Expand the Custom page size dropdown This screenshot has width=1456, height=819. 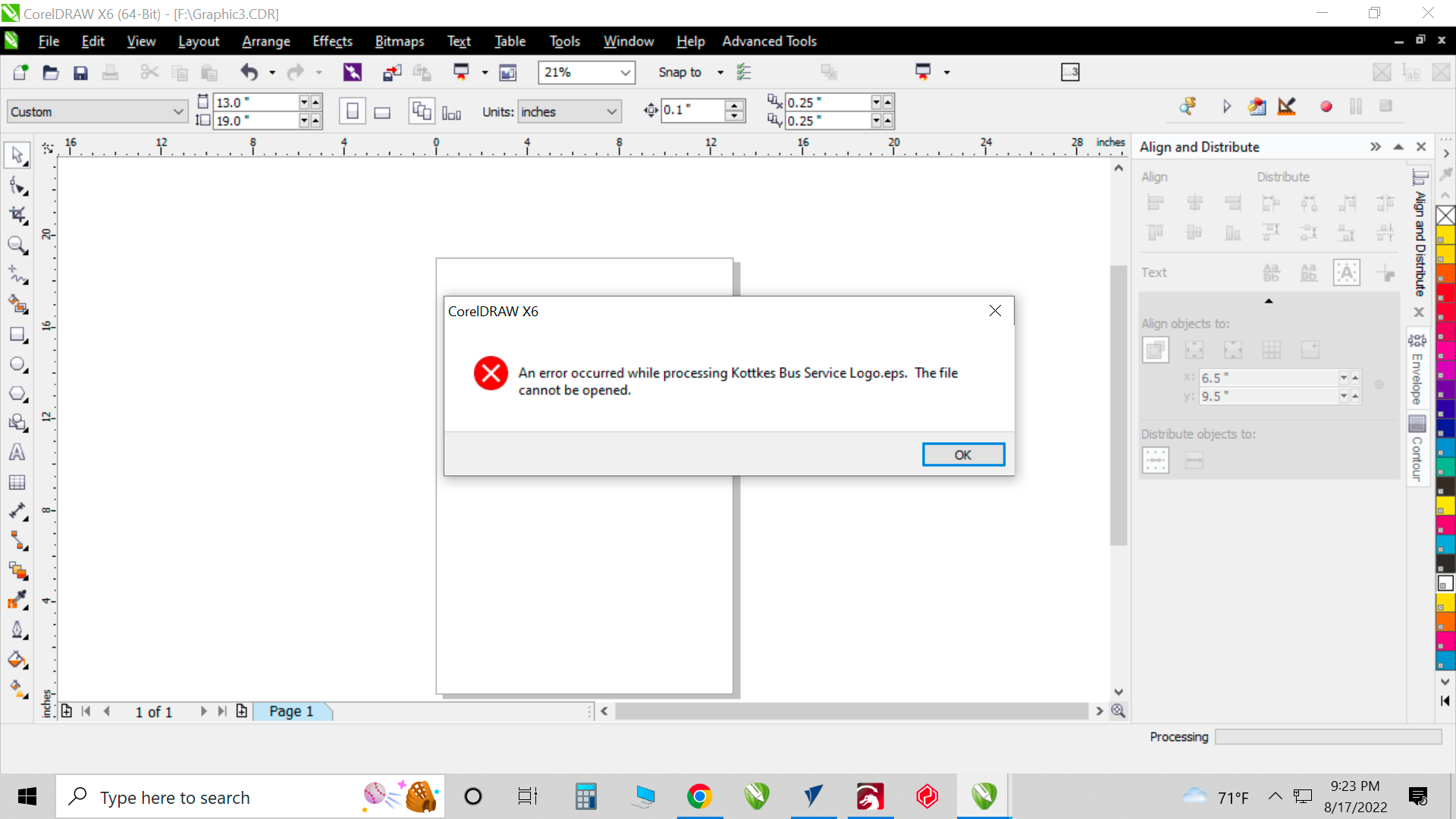click(177, 112)
